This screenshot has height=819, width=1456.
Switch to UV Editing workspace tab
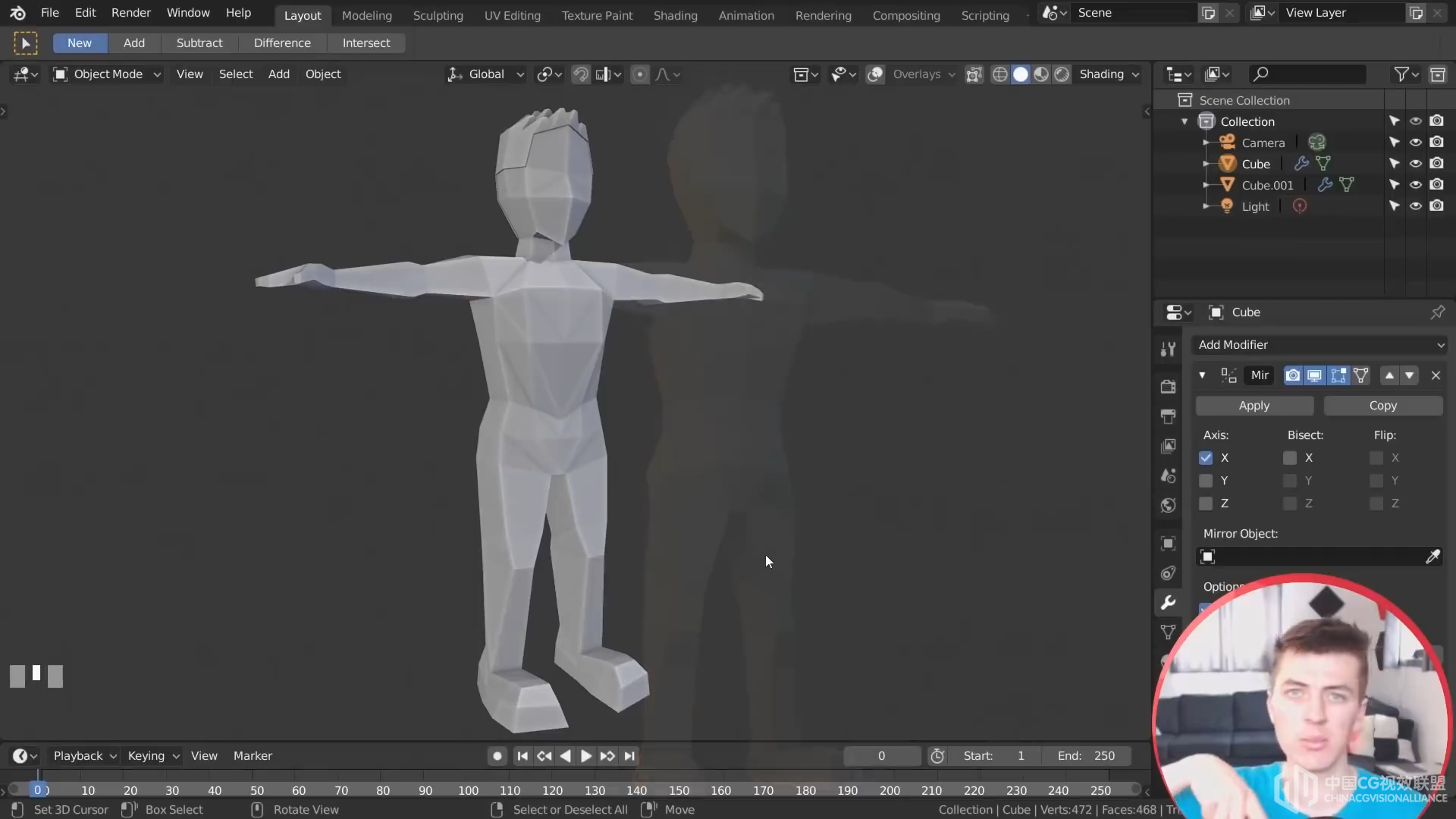pyautogui.click(x=513, y=15)
